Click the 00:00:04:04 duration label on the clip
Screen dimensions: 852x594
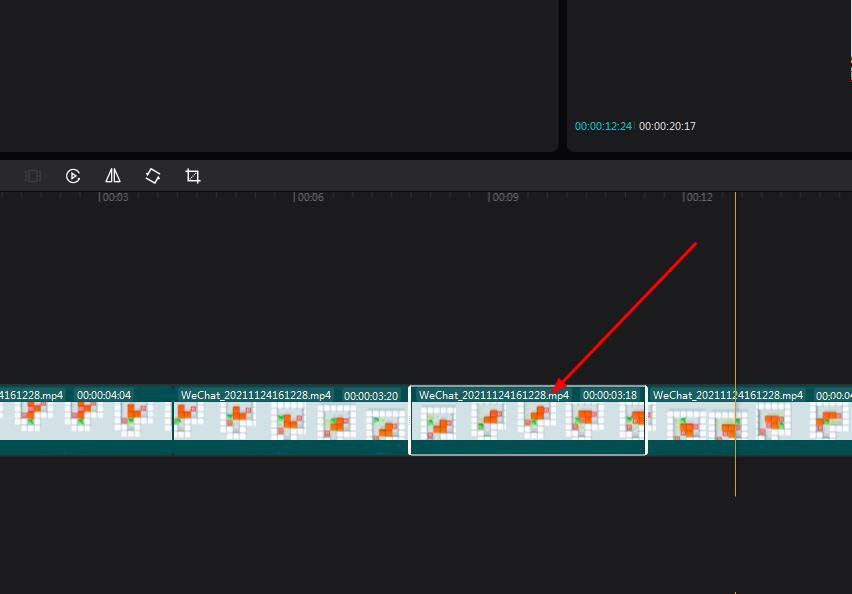tap(104, 395)
